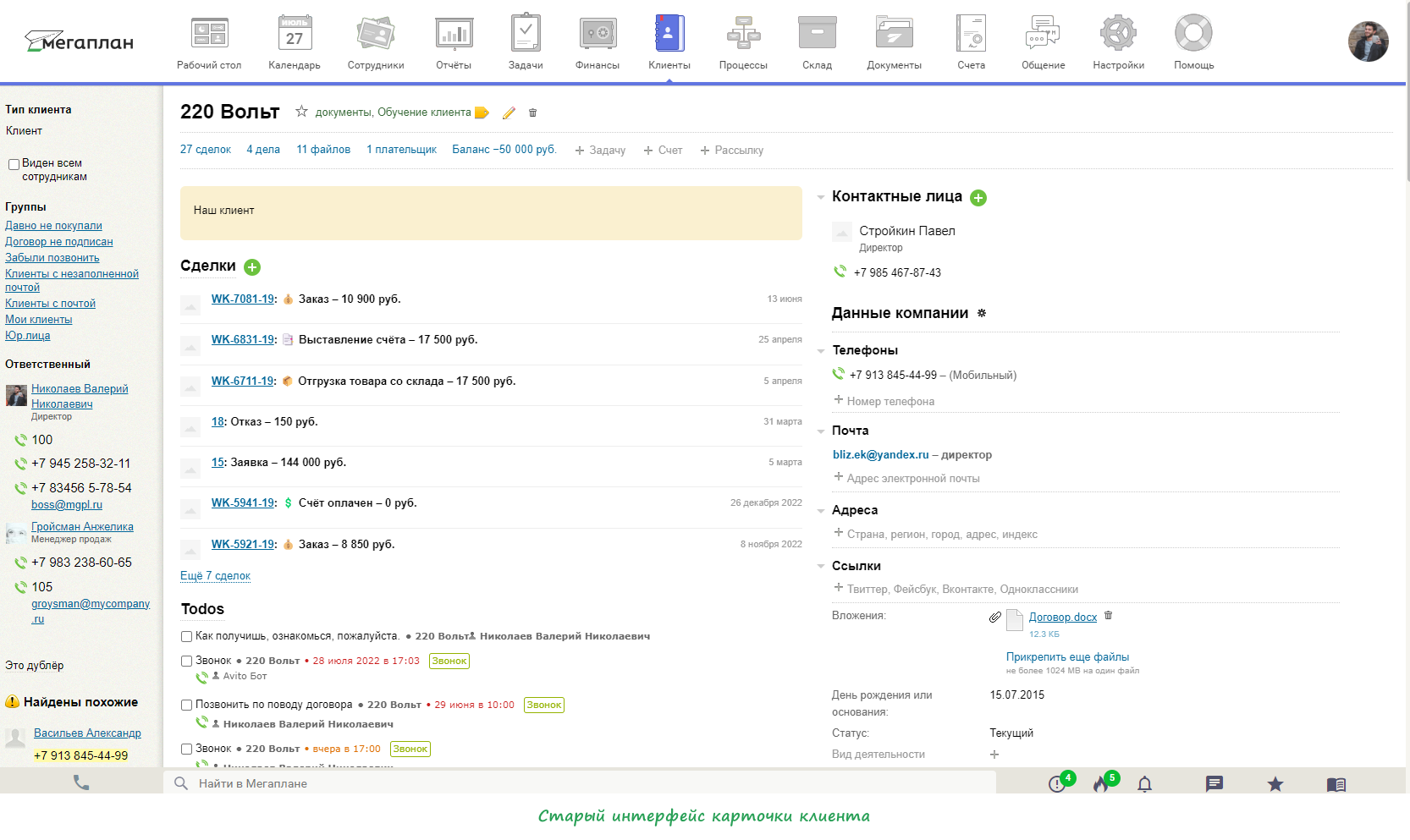Open the Задачи module

click(x=526, y=42)
